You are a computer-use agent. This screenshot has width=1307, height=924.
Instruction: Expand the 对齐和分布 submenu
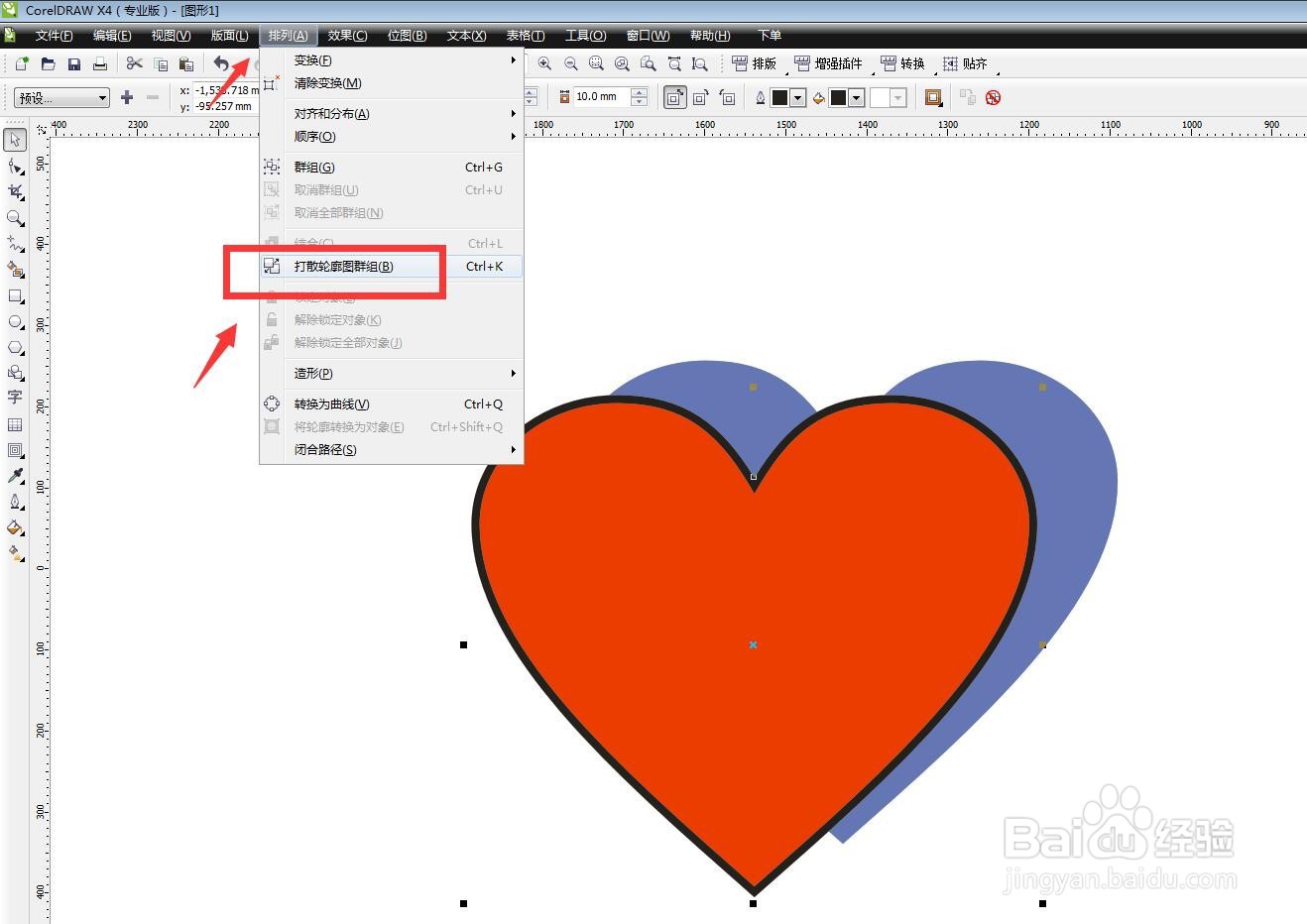[x=391, y=114]
